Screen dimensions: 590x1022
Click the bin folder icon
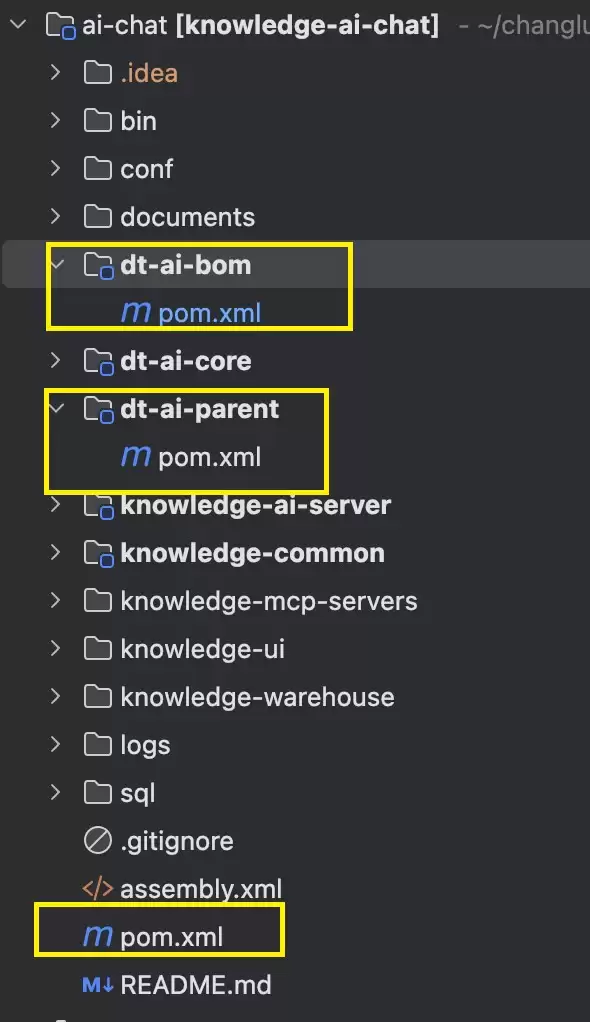[x=98, y=121]
